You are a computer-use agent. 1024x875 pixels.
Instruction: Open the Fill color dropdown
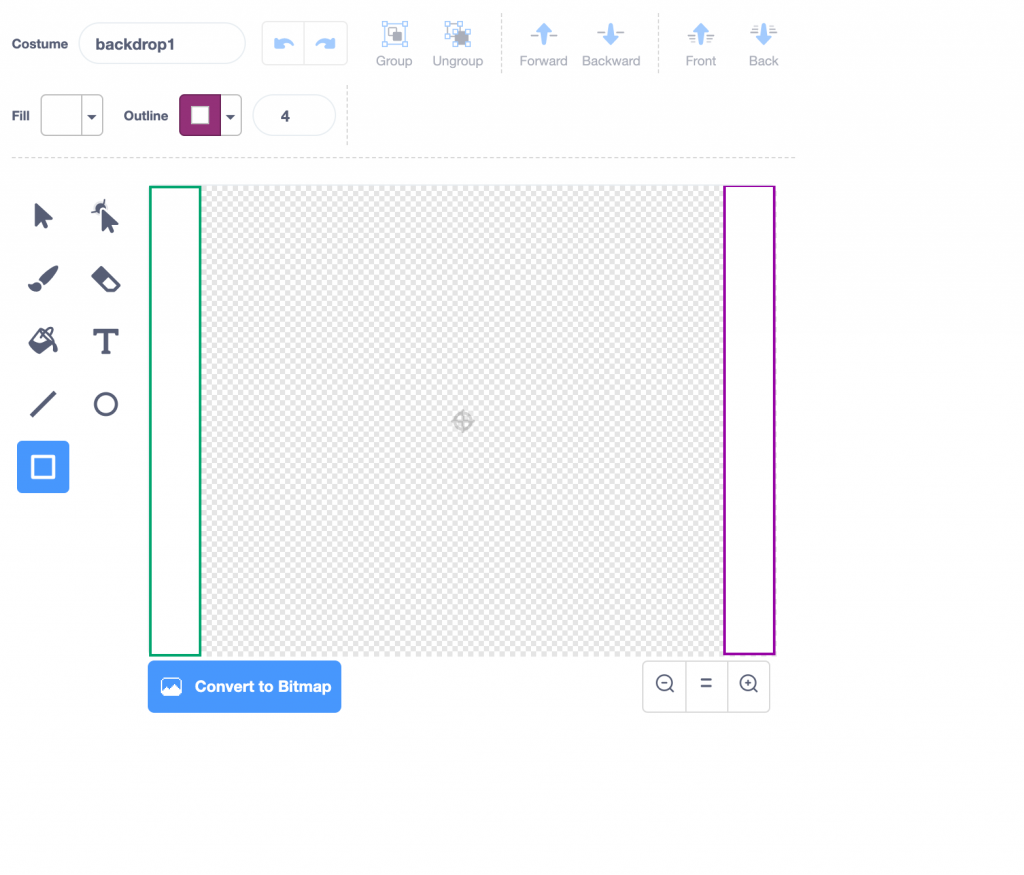[x=92, y=116]
